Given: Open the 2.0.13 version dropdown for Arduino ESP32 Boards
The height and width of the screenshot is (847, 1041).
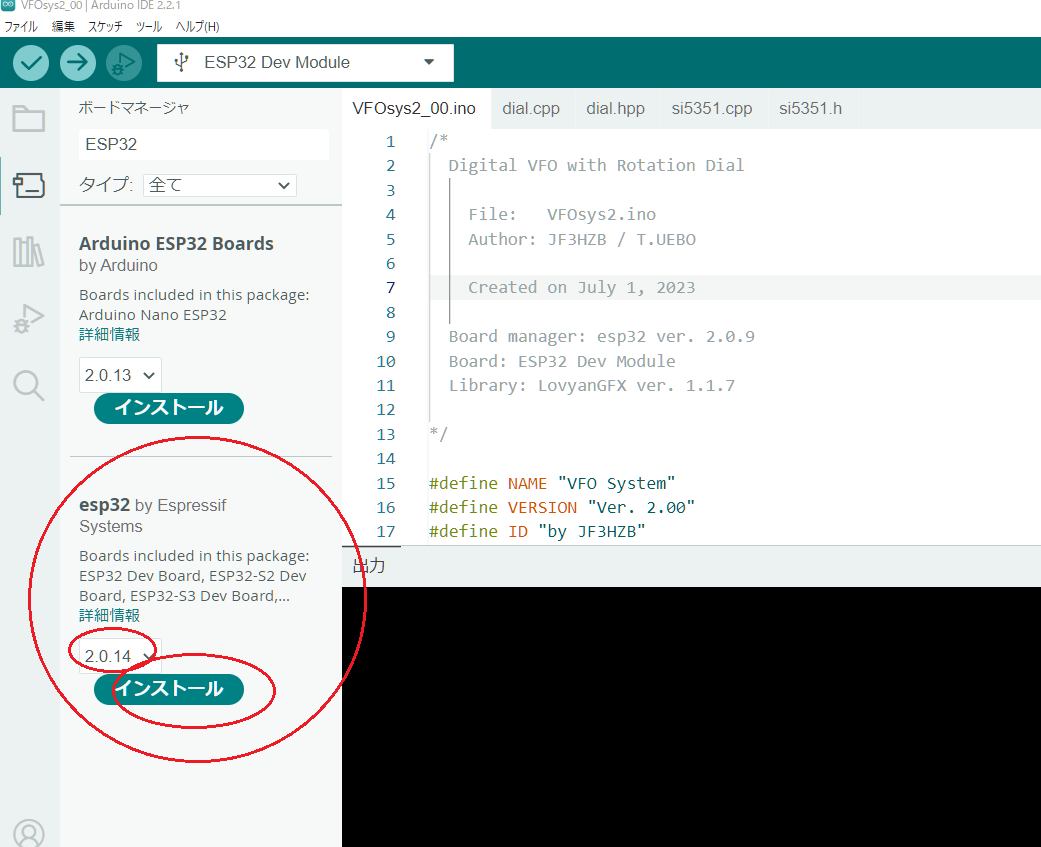Looking at the screenshot, I should [120, 375].
